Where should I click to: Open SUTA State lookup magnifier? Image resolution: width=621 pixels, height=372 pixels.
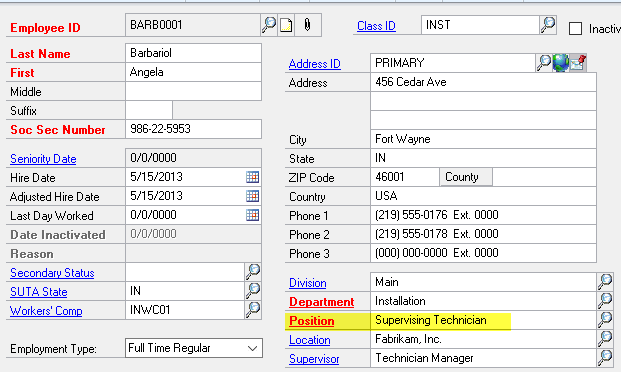click(x=253, y=290)
